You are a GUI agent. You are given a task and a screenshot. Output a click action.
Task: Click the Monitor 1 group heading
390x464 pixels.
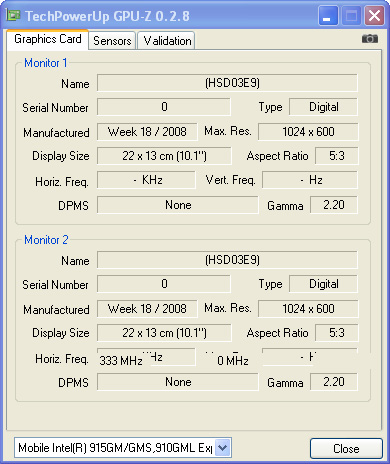click(x=46, y=63)
